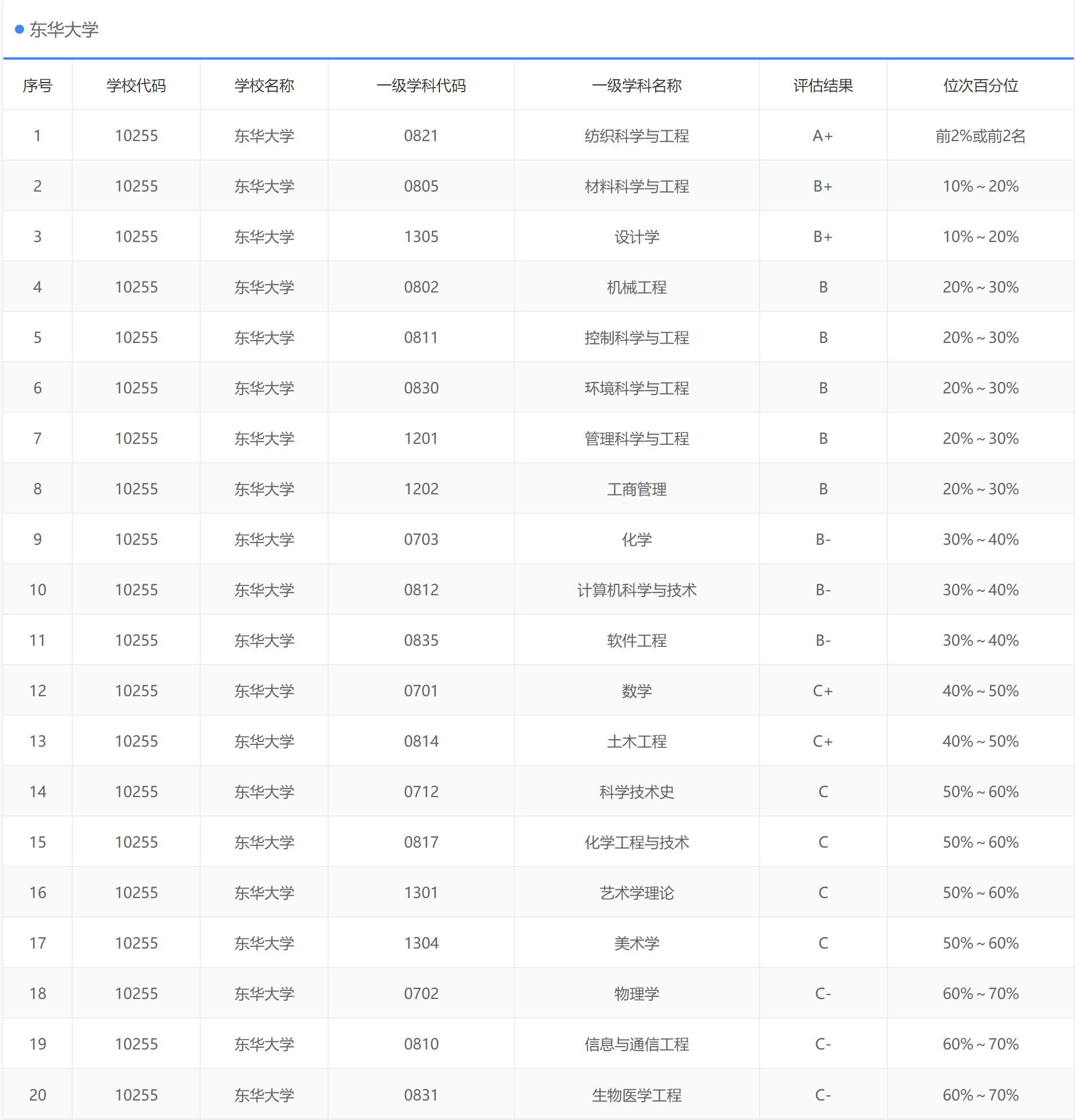Select the 信息与通信工程 subject cell

637,1044
